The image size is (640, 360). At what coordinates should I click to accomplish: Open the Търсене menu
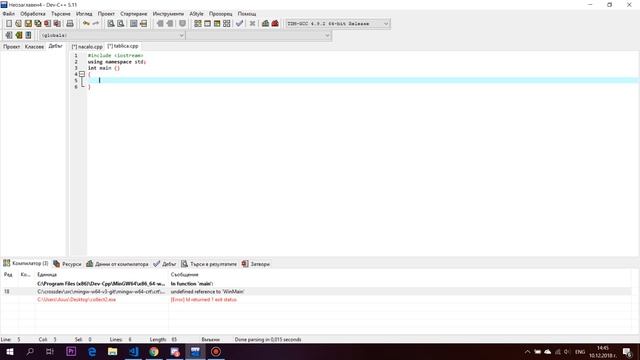coord(60,14)
